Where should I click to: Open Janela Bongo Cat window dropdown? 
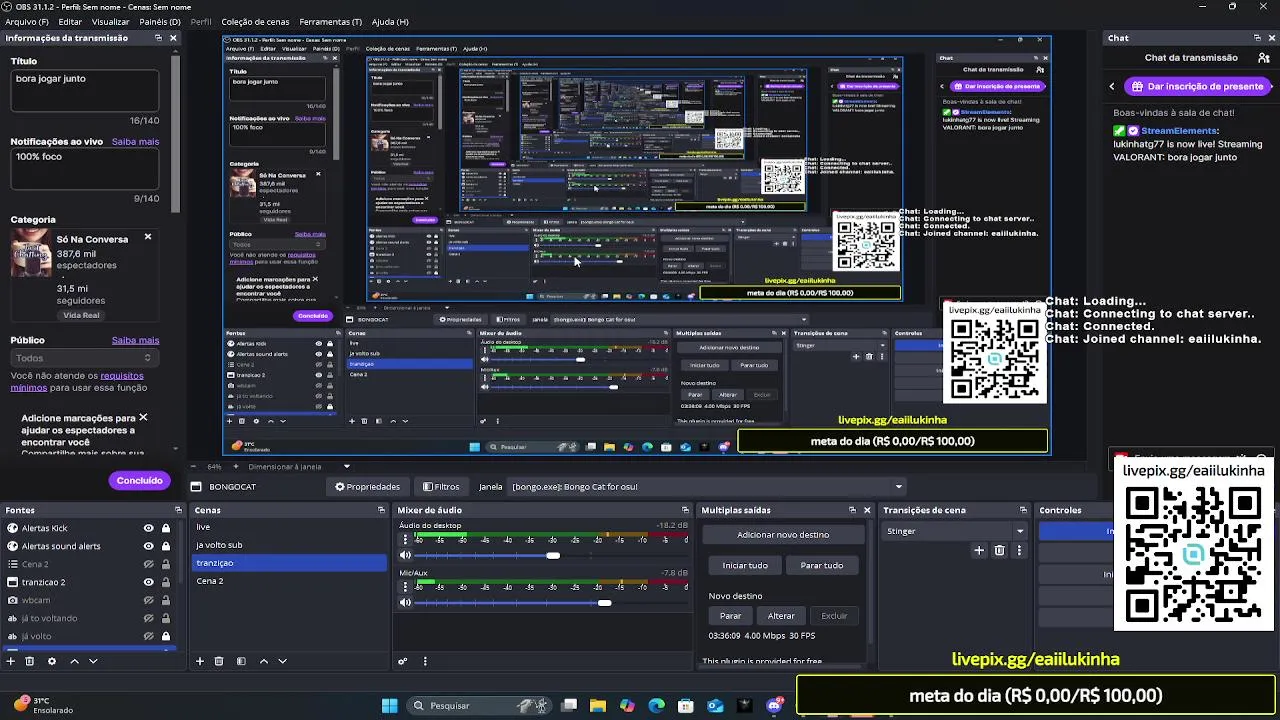click(x=707, y=487)
